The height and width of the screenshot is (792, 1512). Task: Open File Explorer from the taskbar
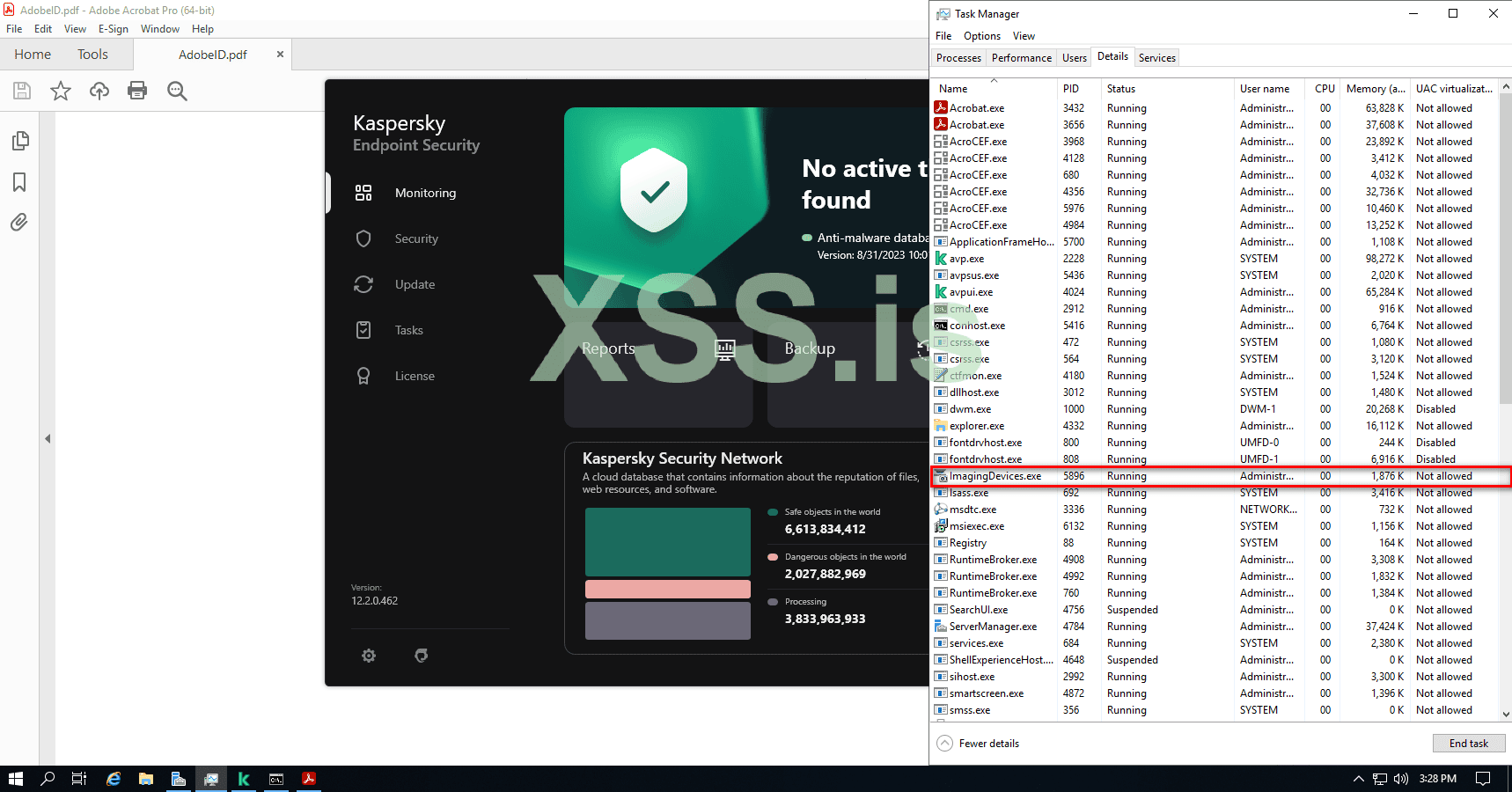[146, 779]
